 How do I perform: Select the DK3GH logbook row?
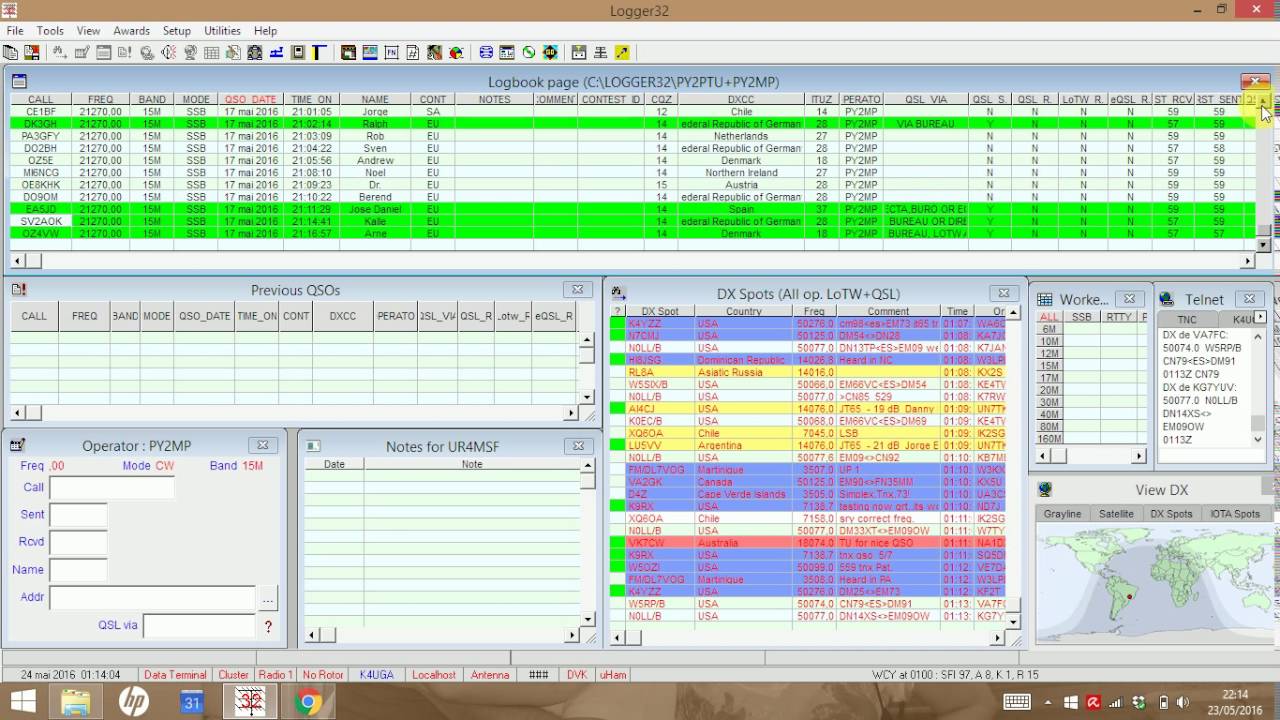[x=632, y=124]
